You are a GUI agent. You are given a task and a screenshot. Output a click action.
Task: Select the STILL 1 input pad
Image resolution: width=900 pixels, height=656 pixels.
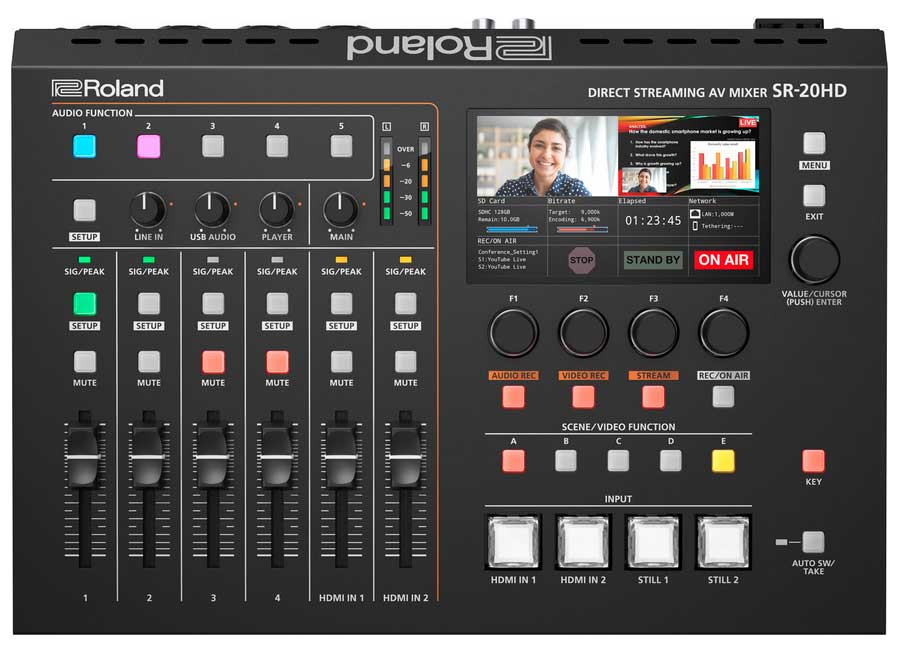tap(653, 542)
